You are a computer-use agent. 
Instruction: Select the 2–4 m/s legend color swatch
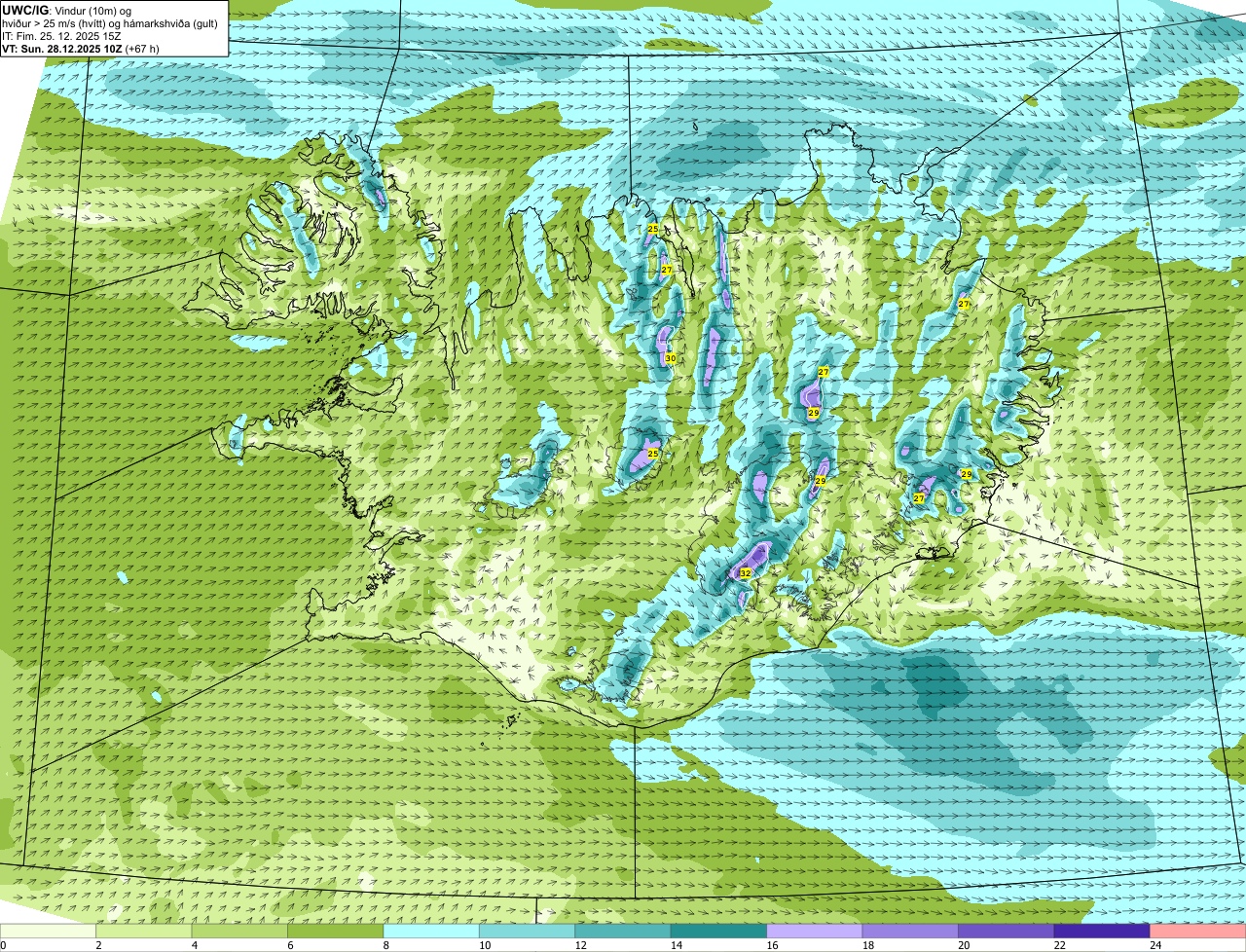pos(144,932)
